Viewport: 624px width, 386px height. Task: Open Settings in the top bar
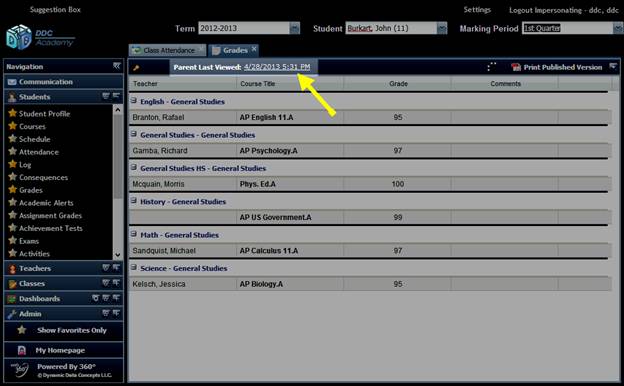point(477,10)
